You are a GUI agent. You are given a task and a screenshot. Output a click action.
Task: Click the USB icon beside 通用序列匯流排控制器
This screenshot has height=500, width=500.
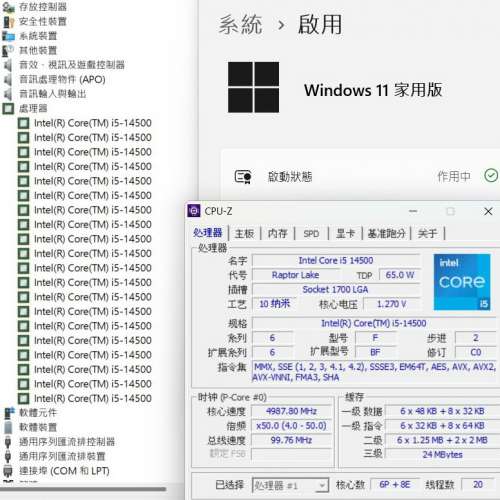click(x=8, y=442)
